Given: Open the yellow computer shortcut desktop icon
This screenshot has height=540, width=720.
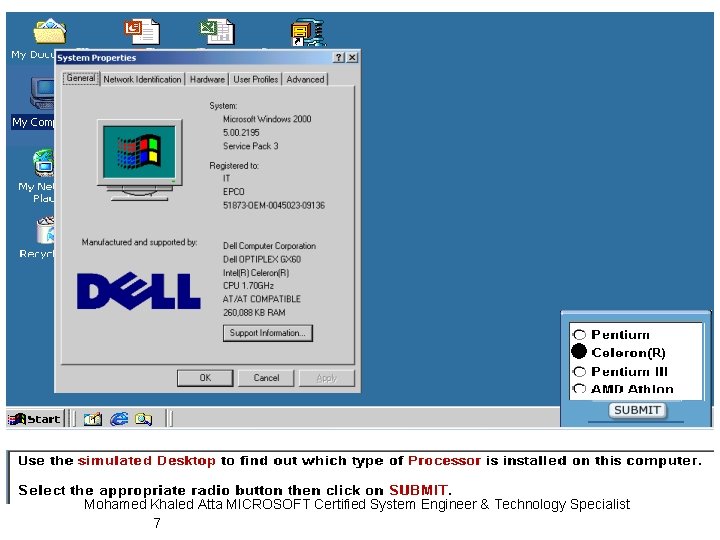Looking at the screenshot, I should pyautogui.click(x=308, y=32).
